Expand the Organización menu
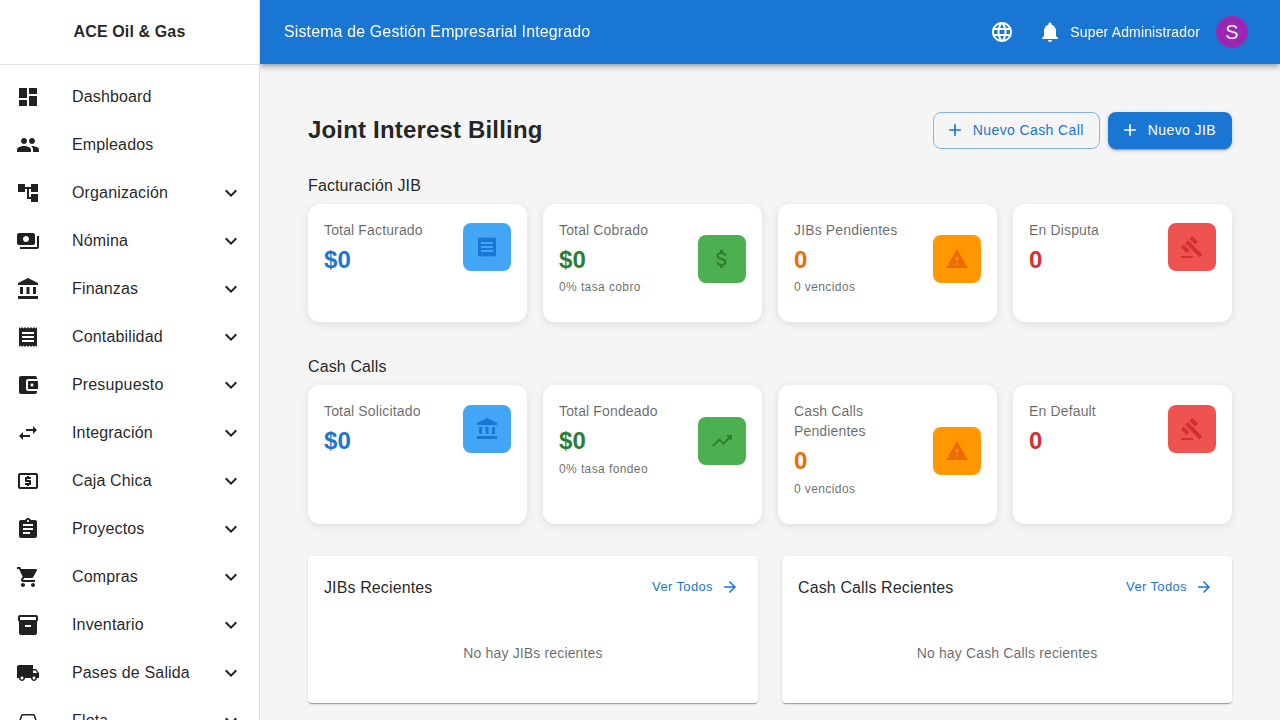This screenshot has height=720, width=1280. (230, 192)
